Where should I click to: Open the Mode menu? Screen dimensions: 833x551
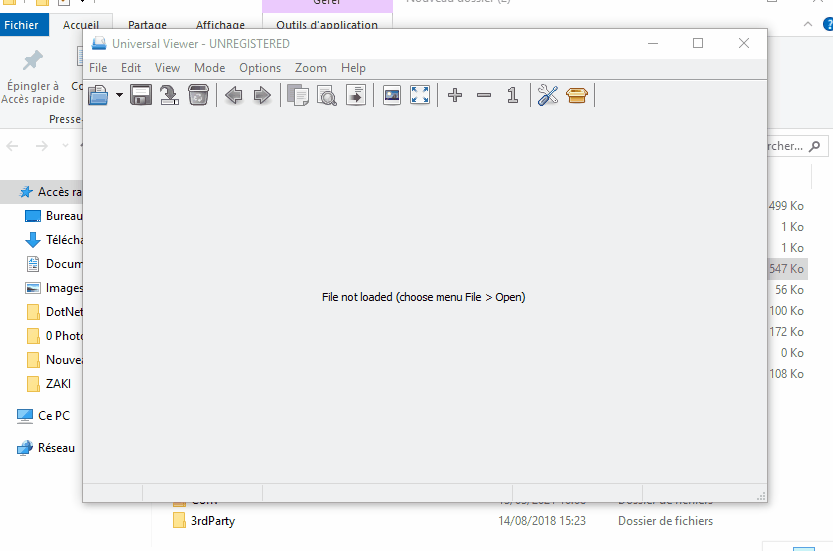pyautogui.click(x=209, y=68)
